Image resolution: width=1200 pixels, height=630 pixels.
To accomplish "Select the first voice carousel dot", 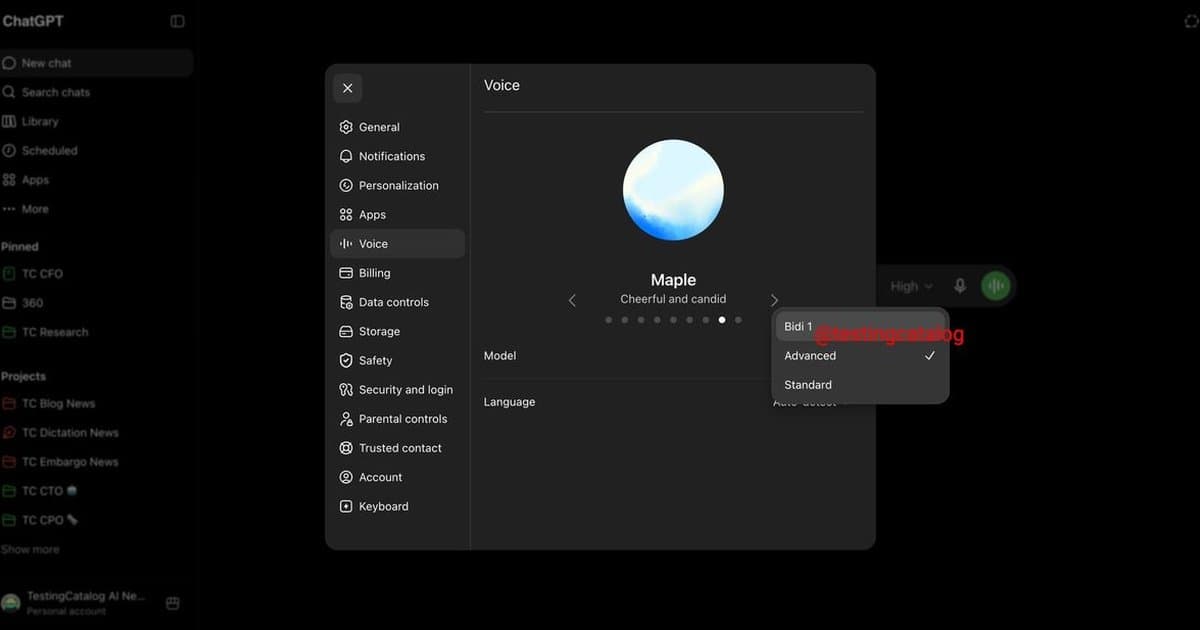I will 609,320.
